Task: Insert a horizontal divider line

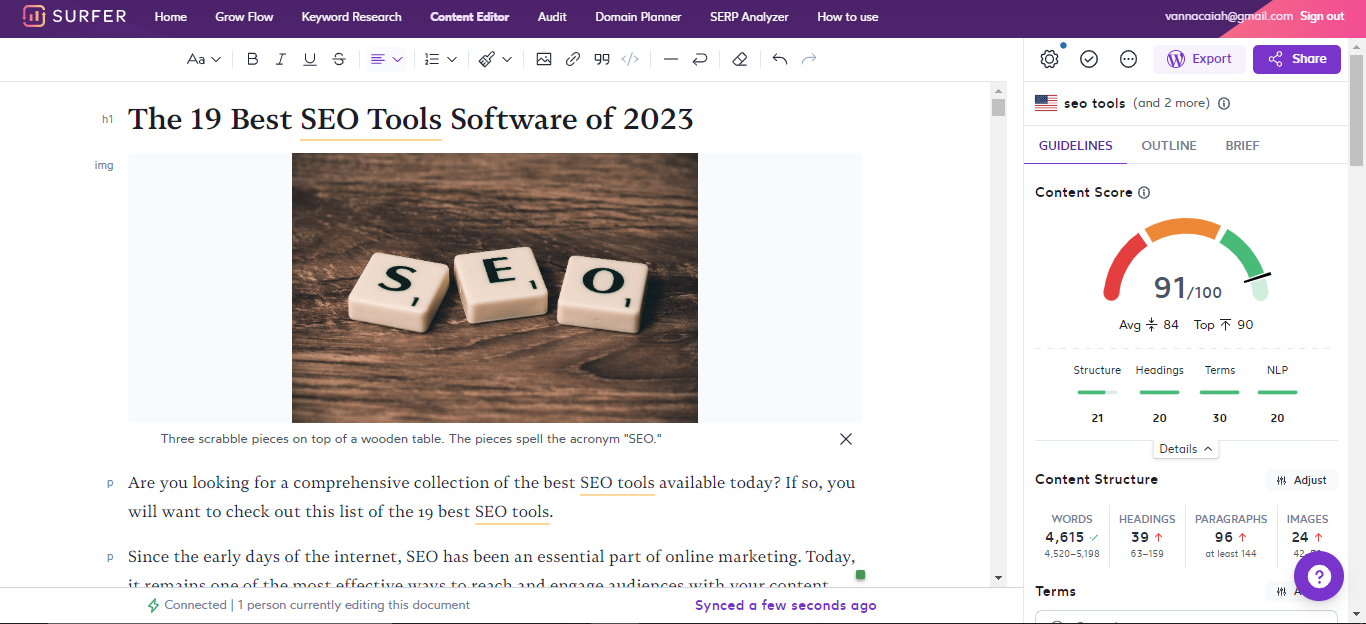Action: 671,59
